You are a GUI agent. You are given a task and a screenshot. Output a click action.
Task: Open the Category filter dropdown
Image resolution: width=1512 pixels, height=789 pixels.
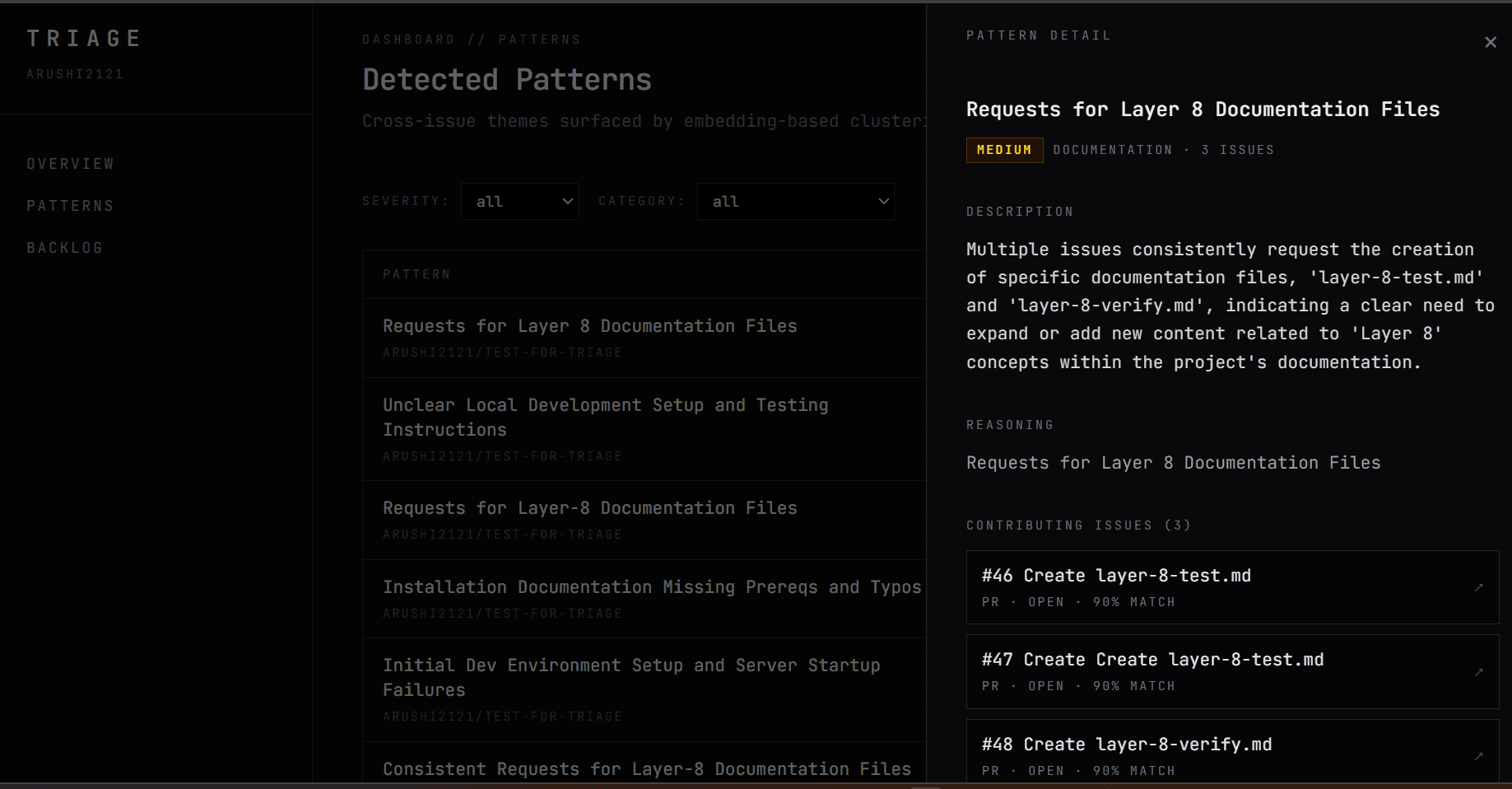tap(795, 202)
